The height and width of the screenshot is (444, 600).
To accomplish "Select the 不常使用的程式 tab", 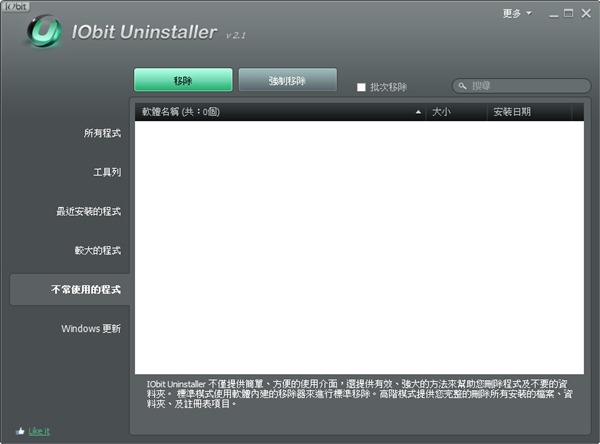I will pyautogui.click(x=70, y=289).
